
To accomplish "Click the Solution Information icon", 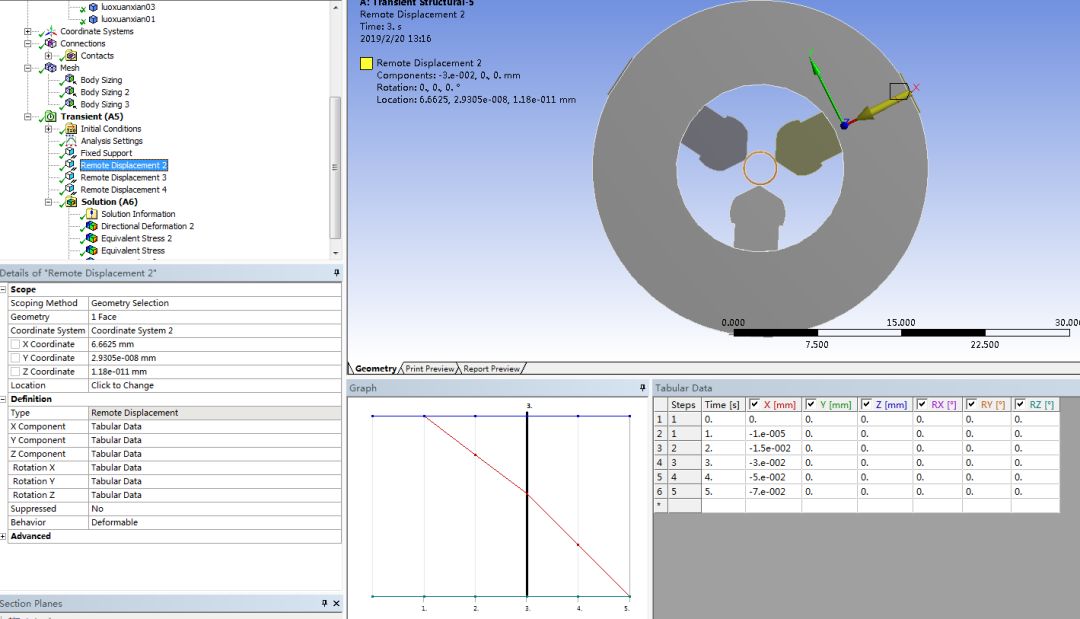I will tap(92, 214).
